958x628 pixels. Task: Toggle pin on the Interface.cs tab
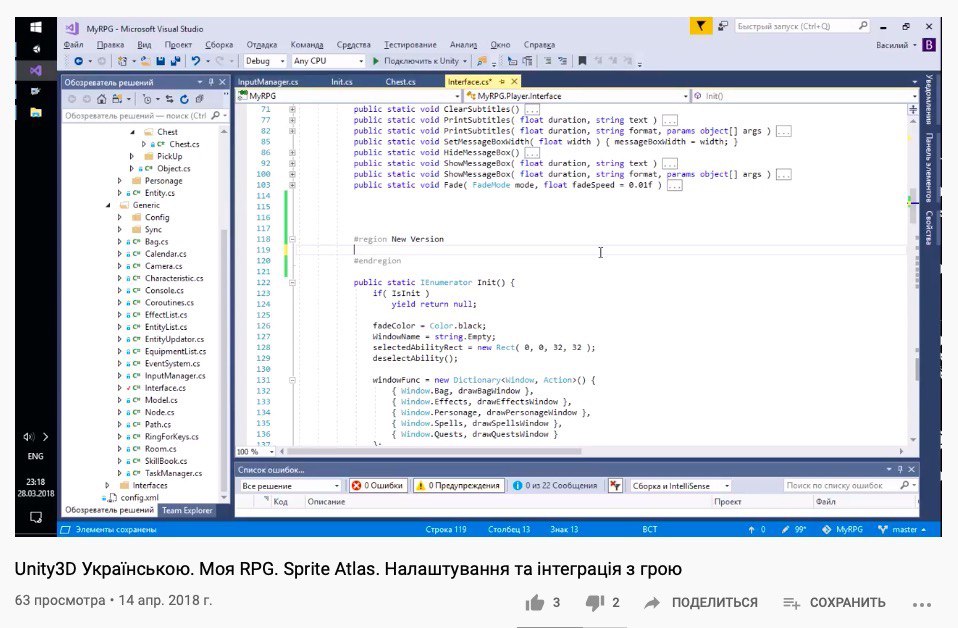pyautogui.click(x=502, y=82)
